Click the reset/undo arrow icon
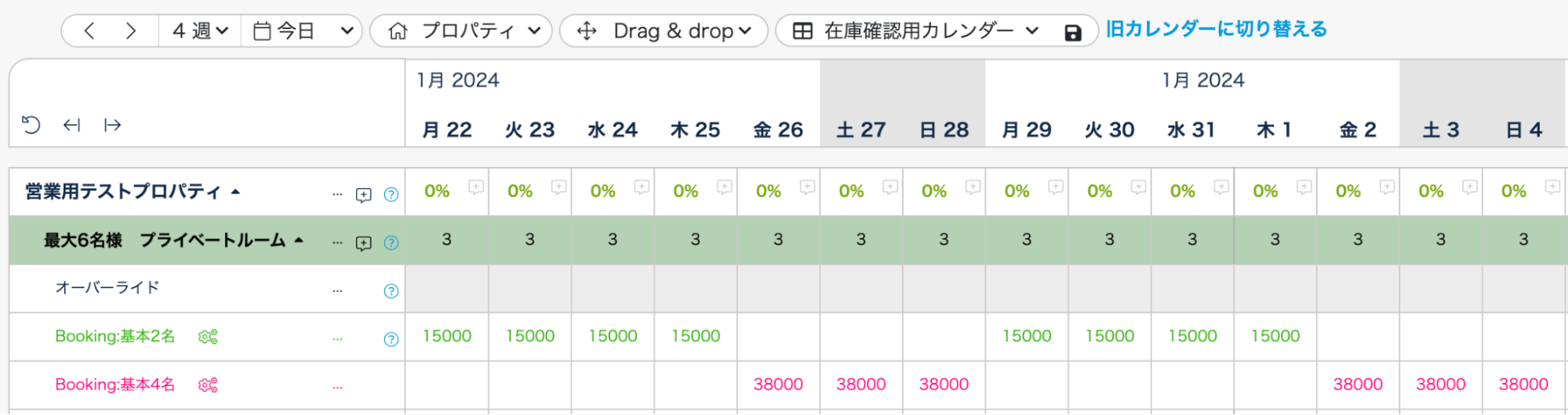The image size is (1568, 415). pyautogui.click(x=31, y=126)
